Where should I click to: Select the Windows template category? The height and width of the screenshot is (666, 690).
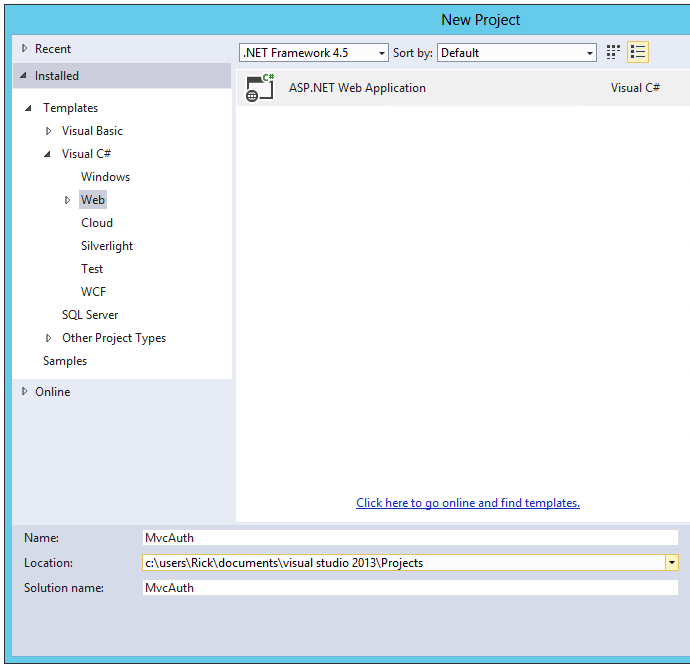106,177
